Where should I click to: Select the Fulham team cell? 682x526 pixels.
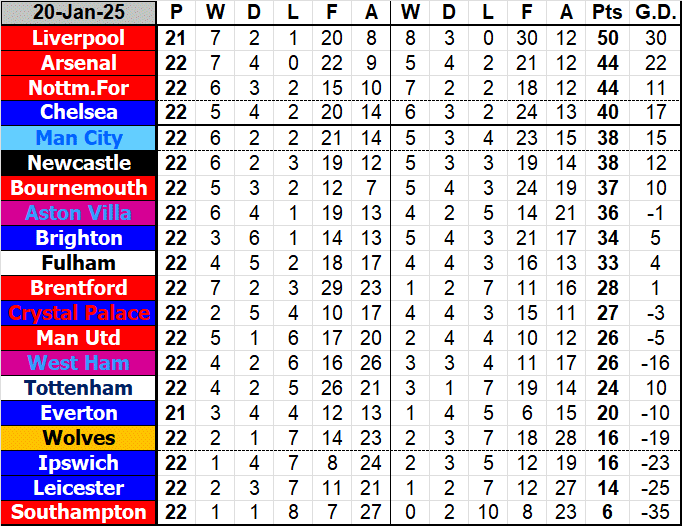(79, 263)
